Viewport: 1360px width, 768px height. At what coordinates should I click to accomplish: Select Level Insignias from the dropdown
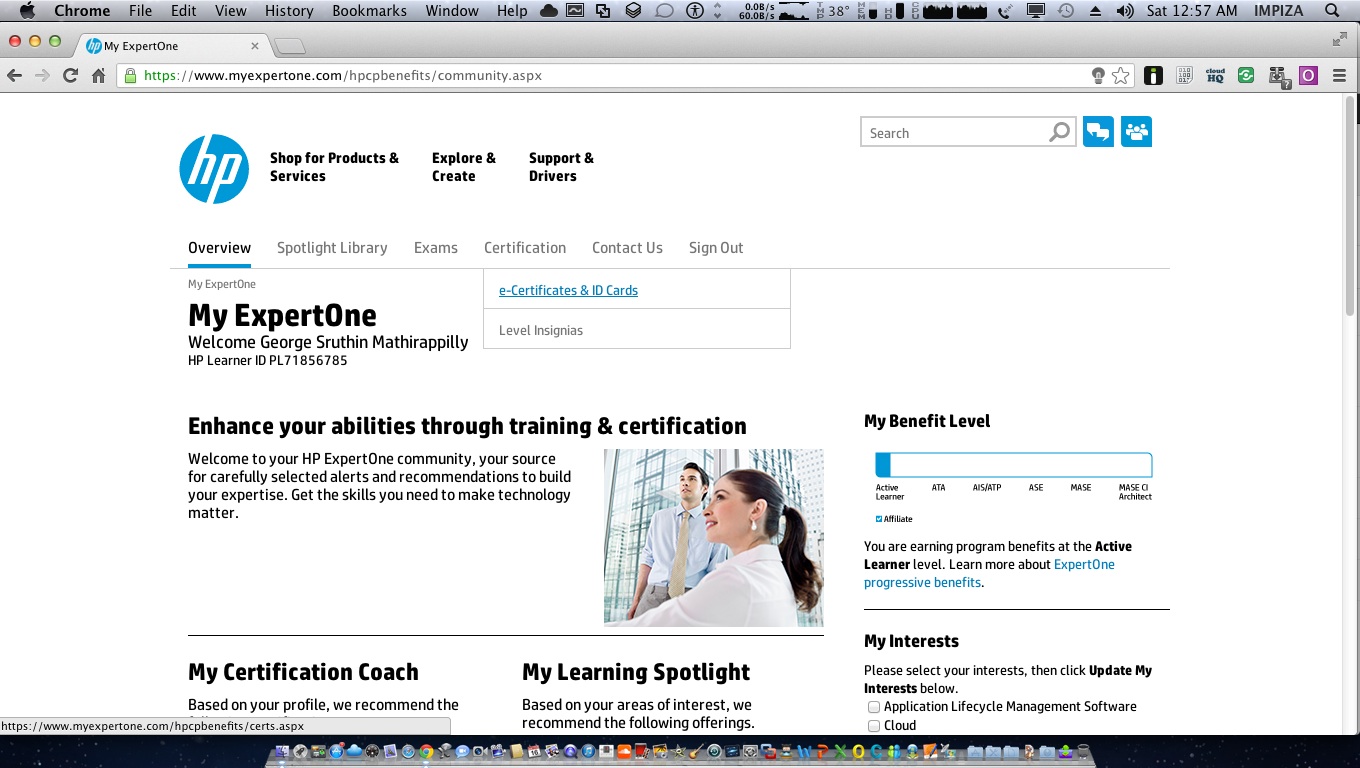[541, 330]
